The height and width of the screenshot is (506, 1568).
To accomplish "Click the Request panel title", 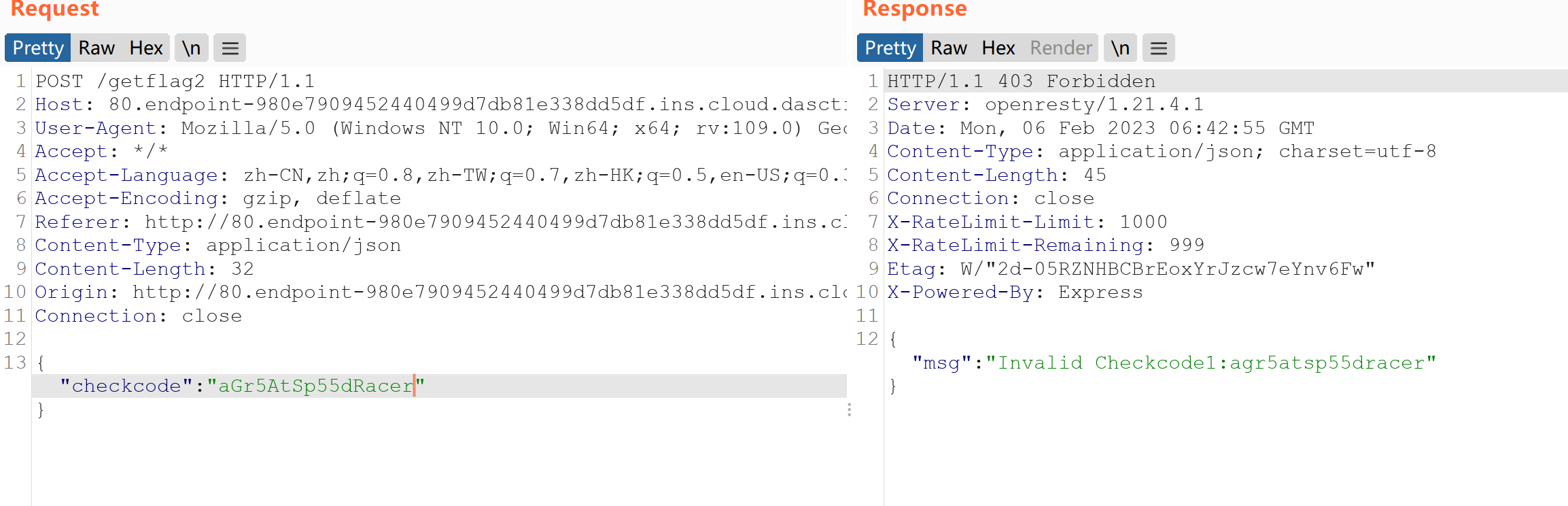I will pyautogui.click(x=54, y=9).
